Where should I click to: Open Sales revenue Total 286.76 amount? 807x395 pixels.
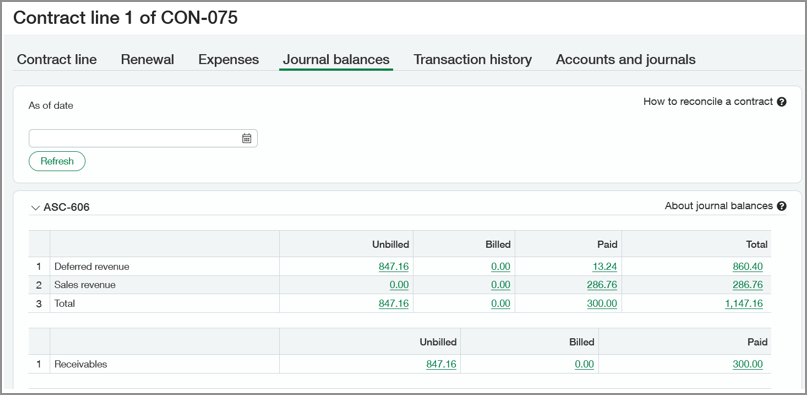(x=748, y=285)
